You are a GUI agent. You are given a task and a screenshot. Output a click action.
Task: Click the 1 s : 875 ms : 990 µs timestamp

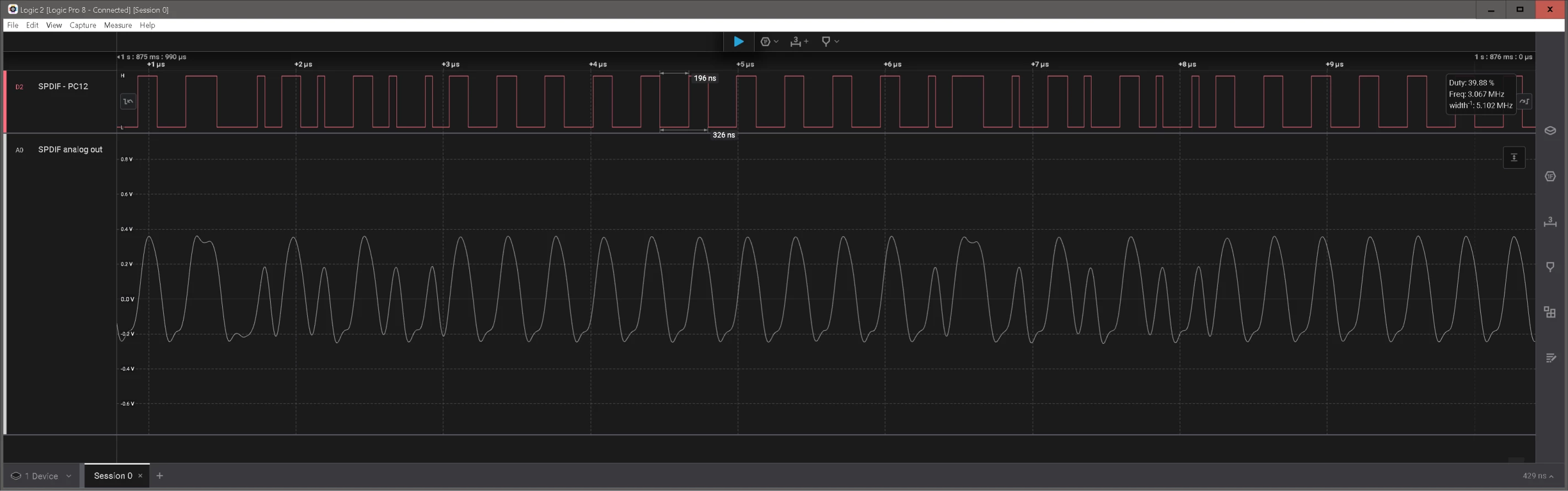click(x=152, y=57)
